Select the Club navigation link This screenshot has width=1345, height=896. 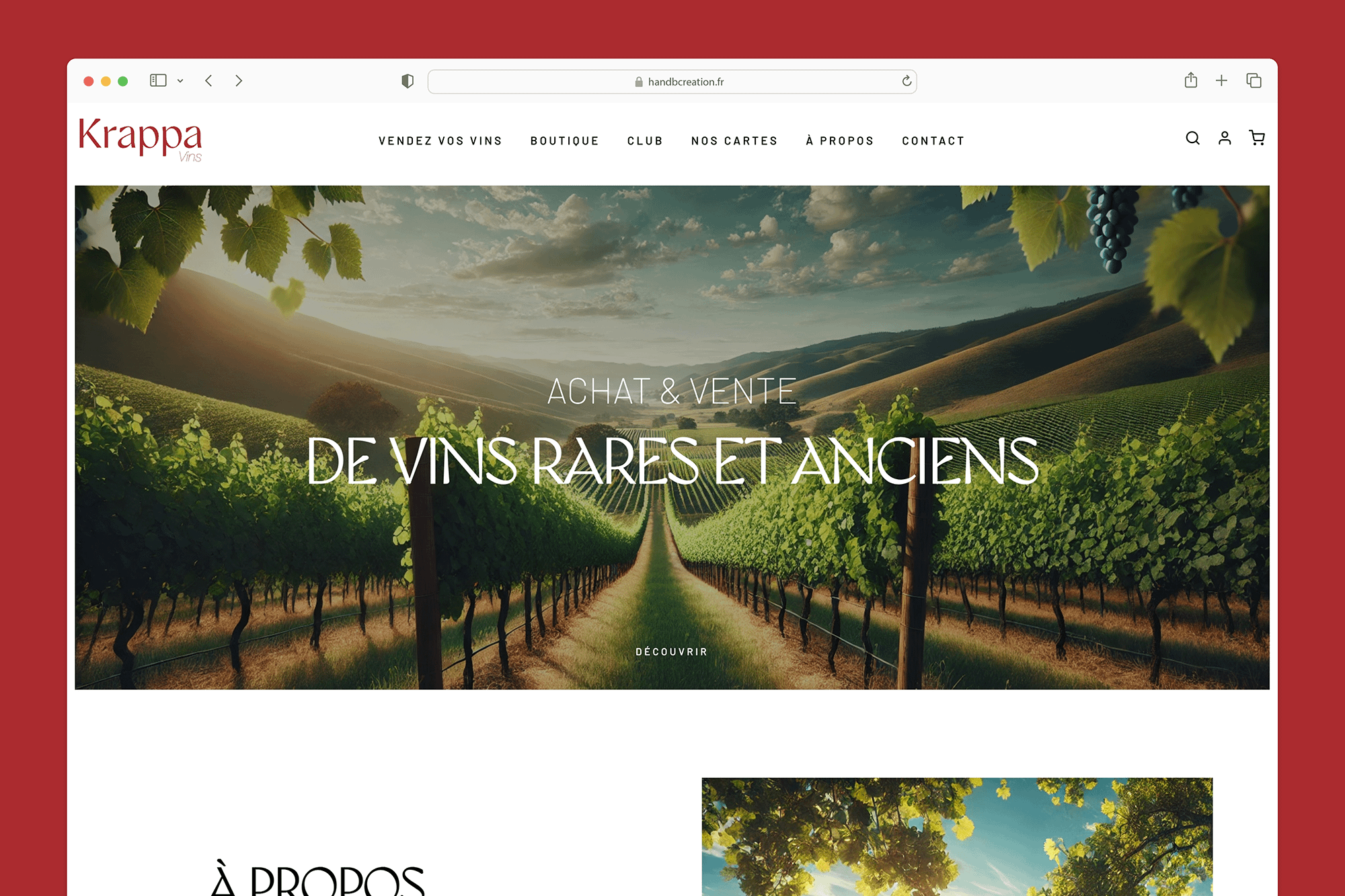(645, 141)
